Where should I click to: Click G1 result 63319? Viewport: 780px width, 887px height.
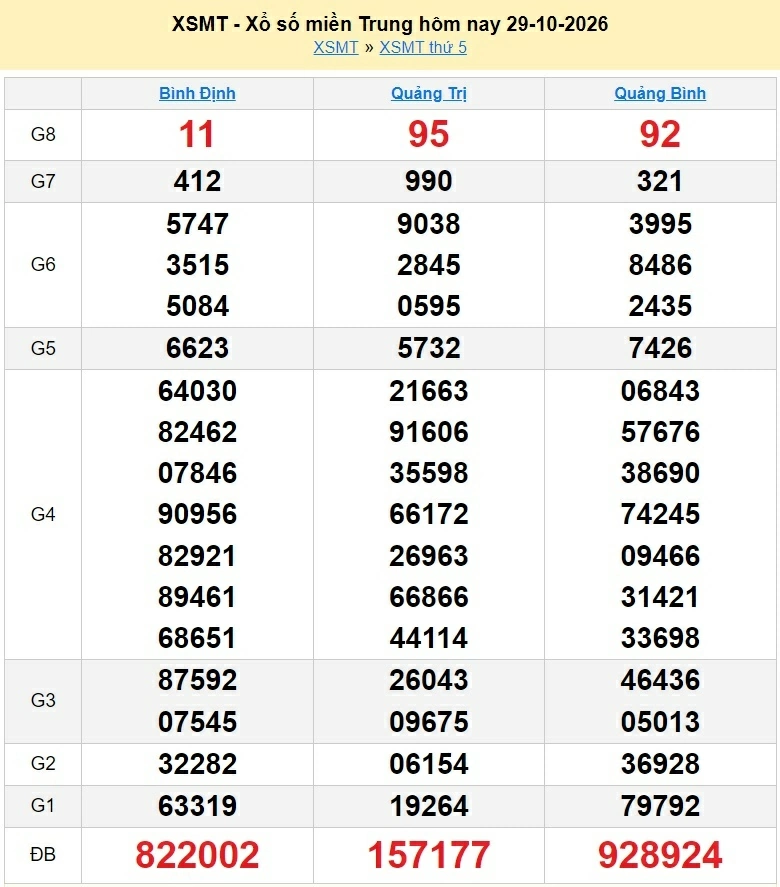click(197, 806)
